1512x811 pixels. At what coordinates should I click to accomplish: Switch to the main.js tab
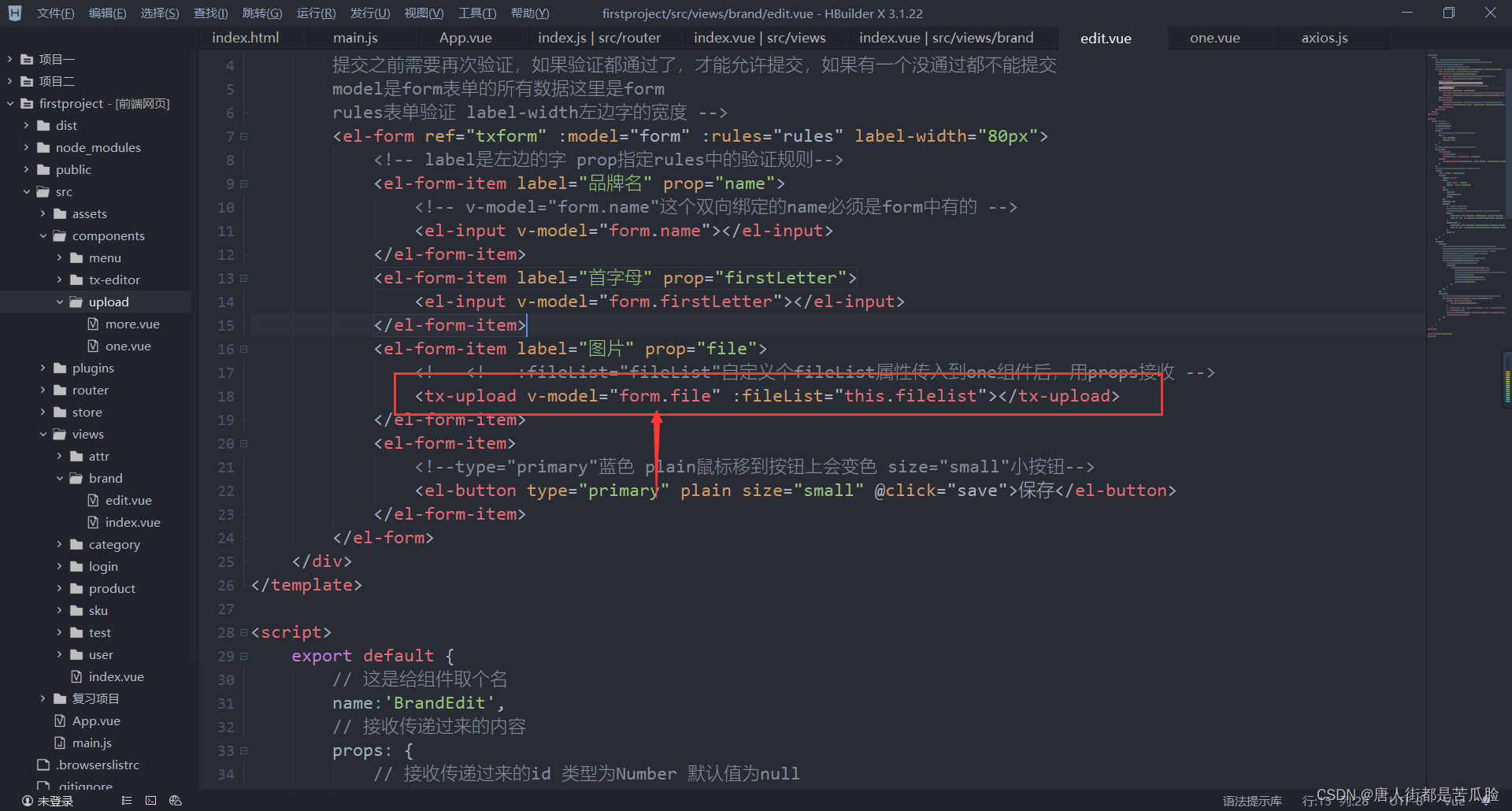pyautogui.click(x=355, y=38)
